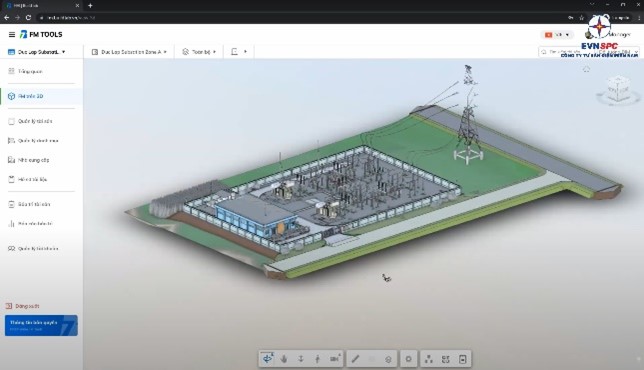
Task: Open the Model Browser tree icon
Action: coord(429,359)
